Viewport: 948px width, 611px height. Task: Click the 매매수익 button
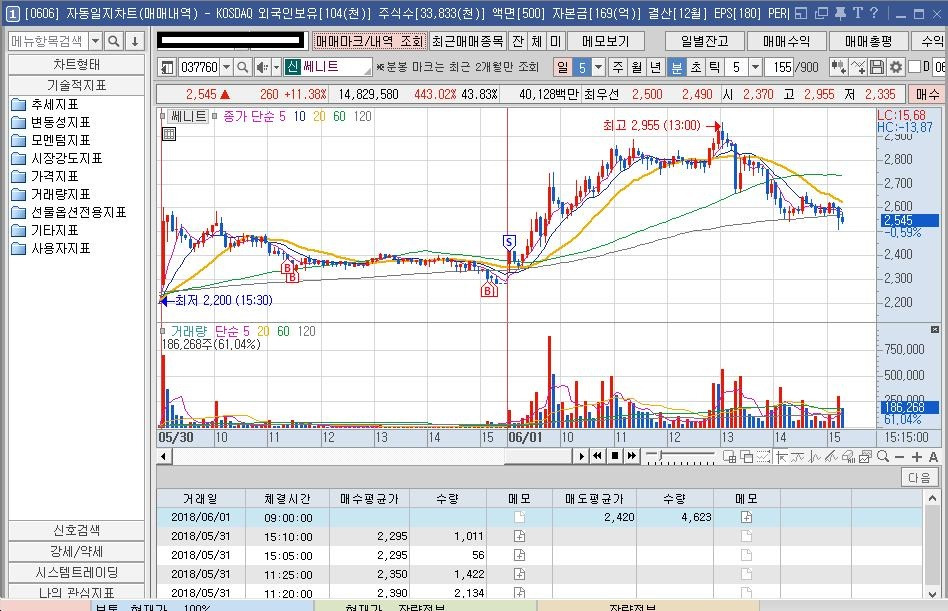point(786,41)
